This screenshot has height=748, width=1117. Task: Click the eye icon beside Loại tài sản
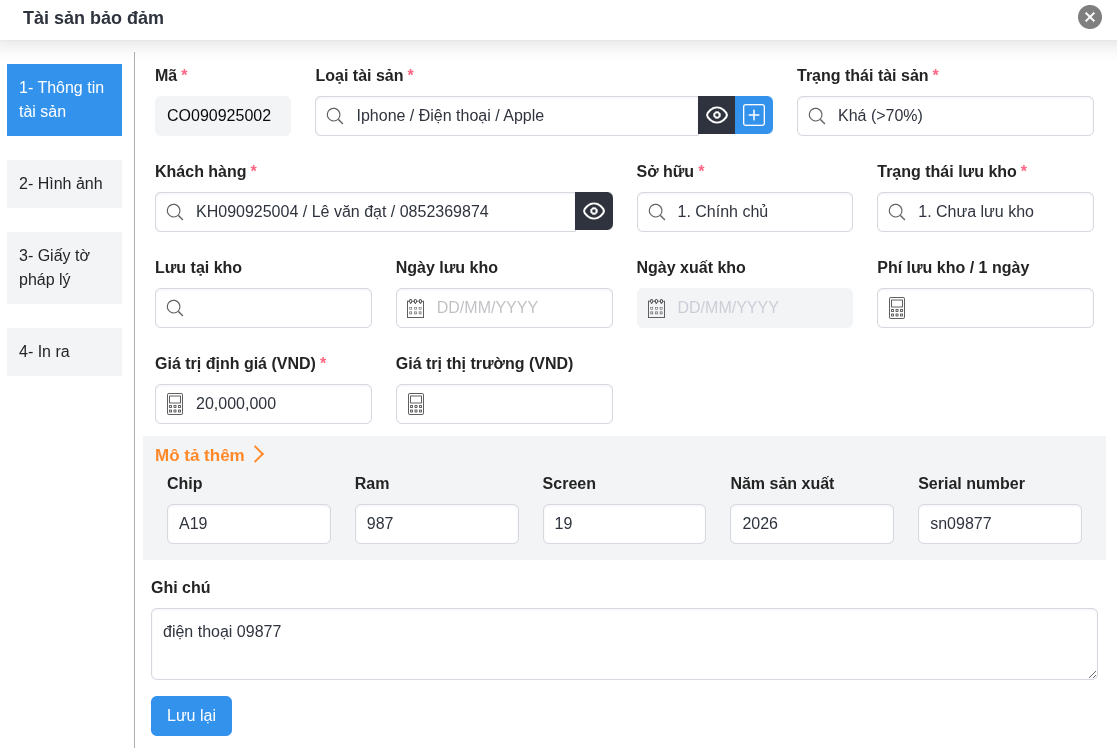click(716, 115)
